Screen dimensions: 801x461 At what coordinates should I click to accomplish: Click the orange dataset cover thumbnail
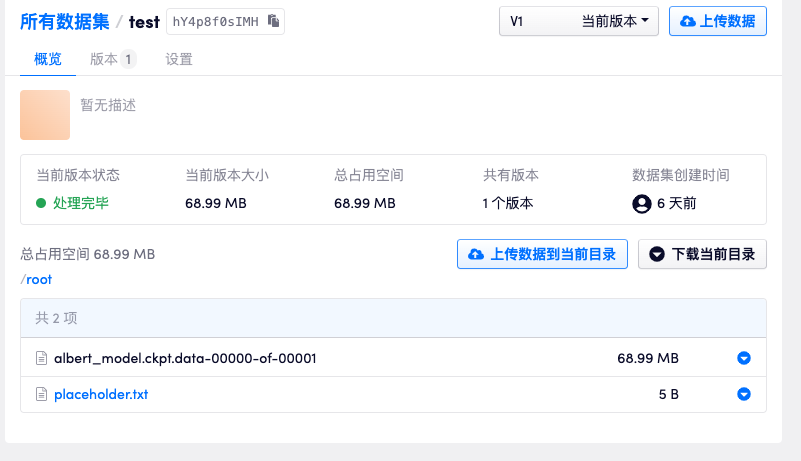(x=45, y=115)
